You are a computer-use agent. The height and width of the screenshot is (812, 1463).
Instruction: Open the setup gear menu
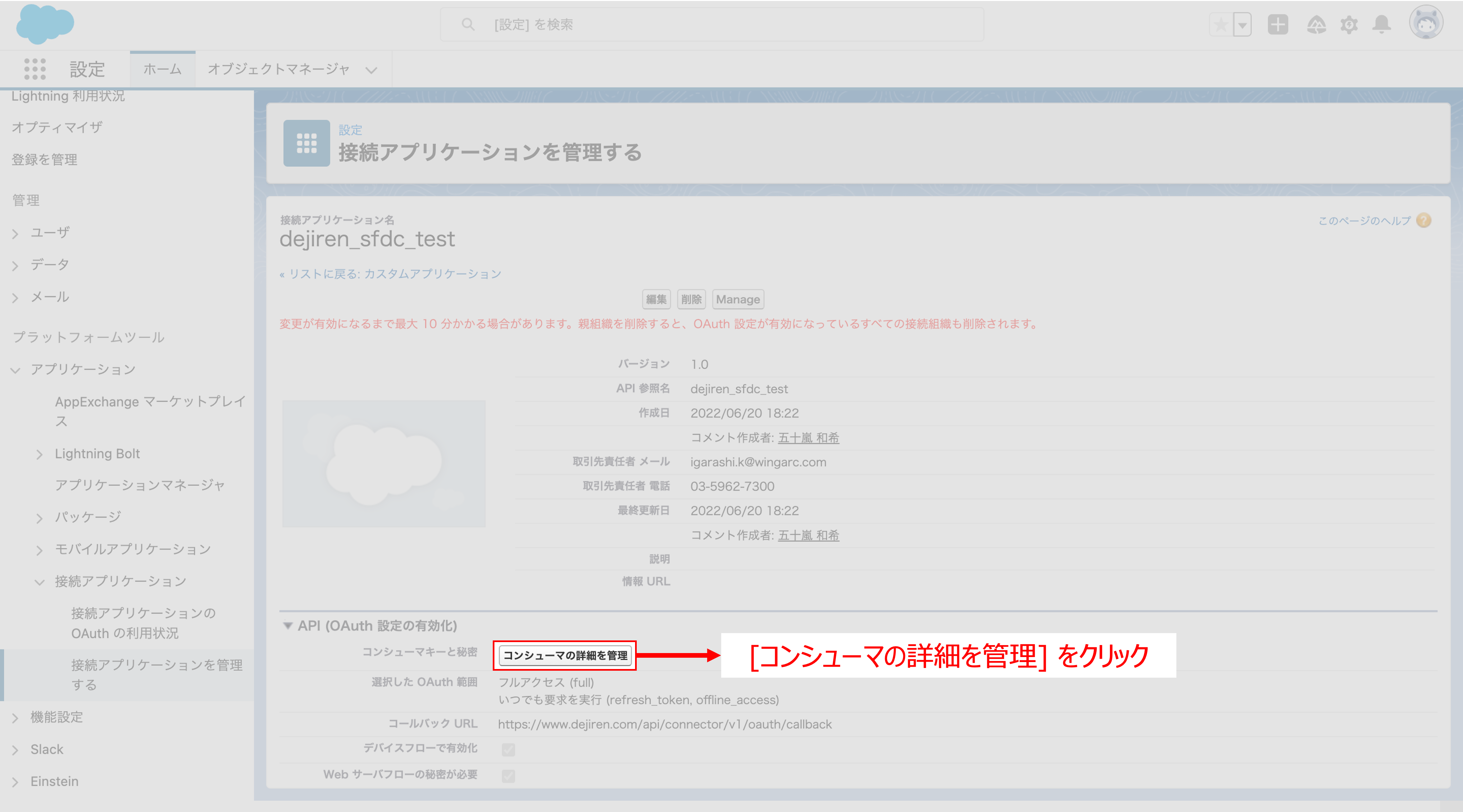pos(1349,24)
